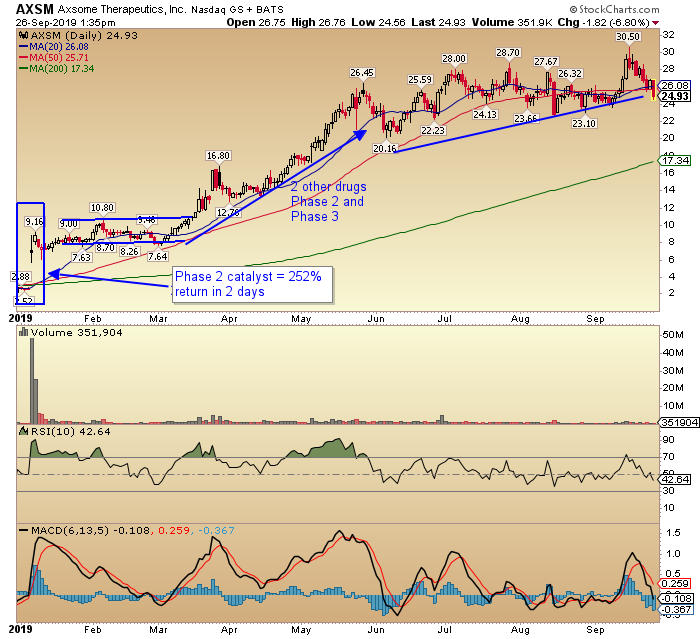Click the red down triangle beside Chg value

point(655,23)
